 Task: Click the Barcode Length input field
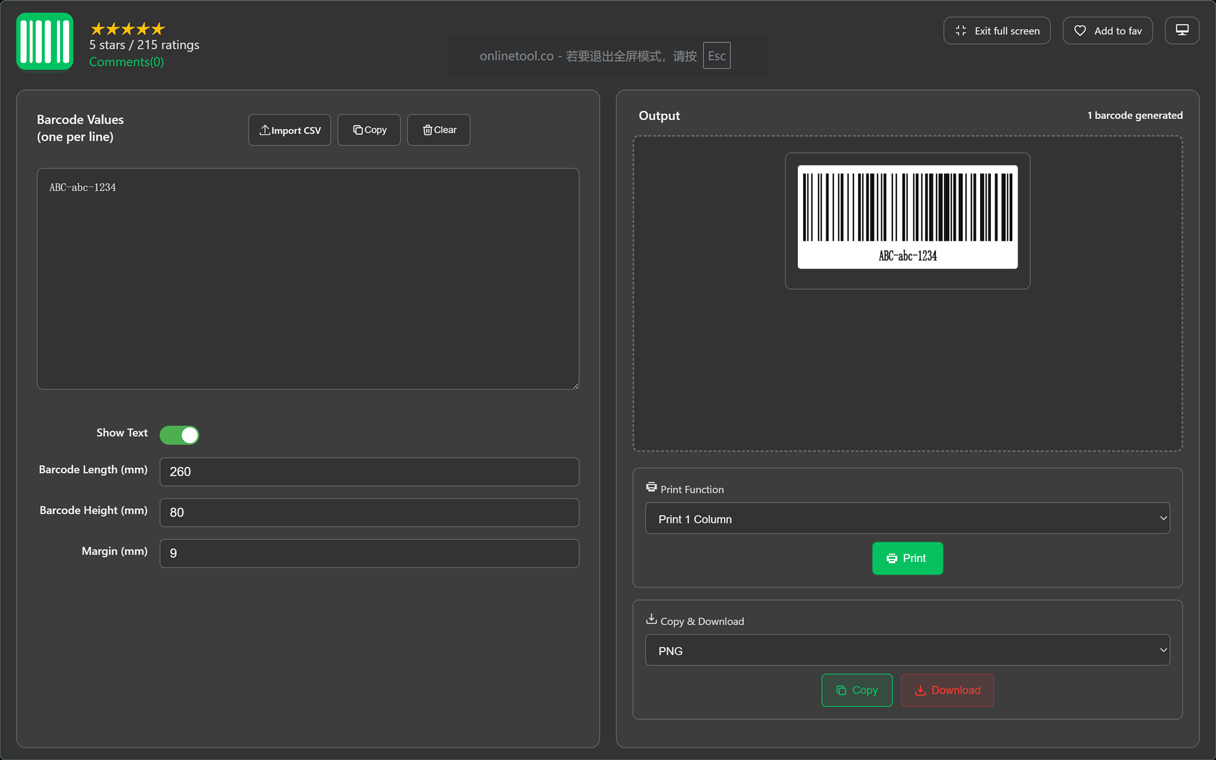pos(369,472)
